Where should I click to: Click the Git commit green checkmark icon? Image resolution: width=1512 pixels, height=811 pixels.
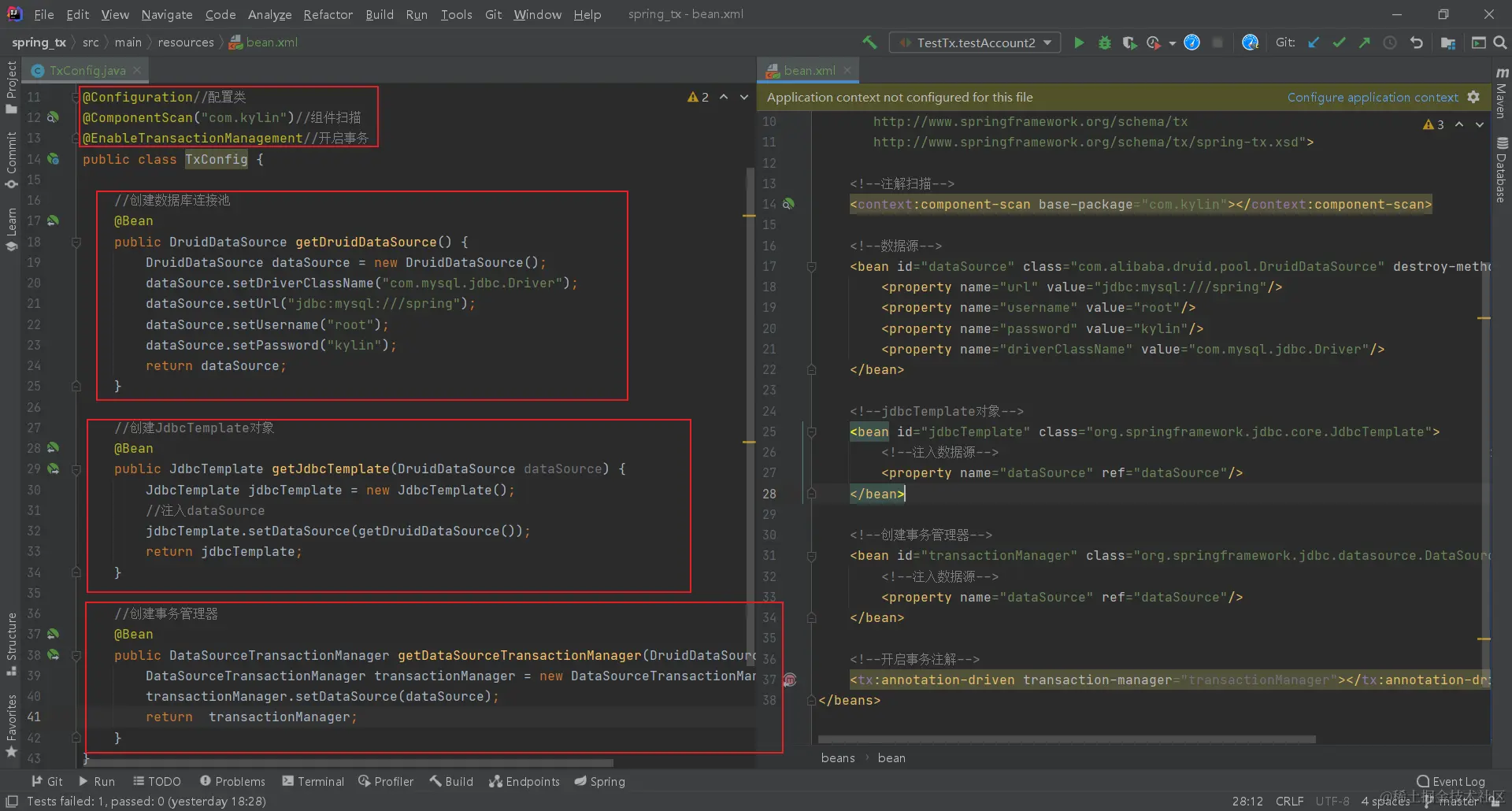pyautogui.click(x=1339, y=43)
